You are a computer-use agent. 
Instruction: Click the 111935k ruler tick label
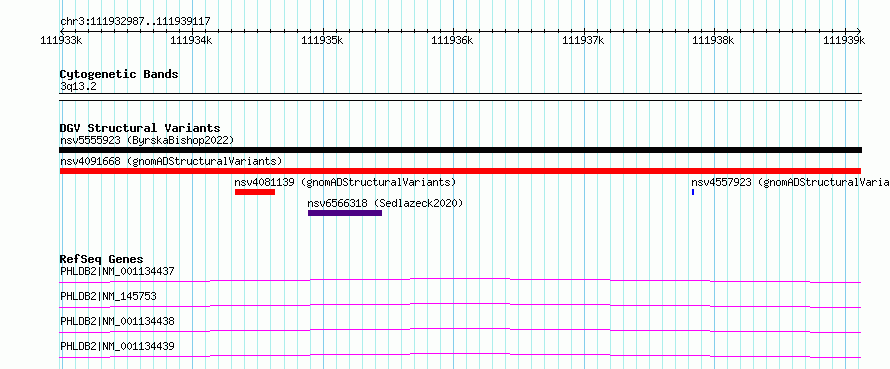tap(322, 40)
